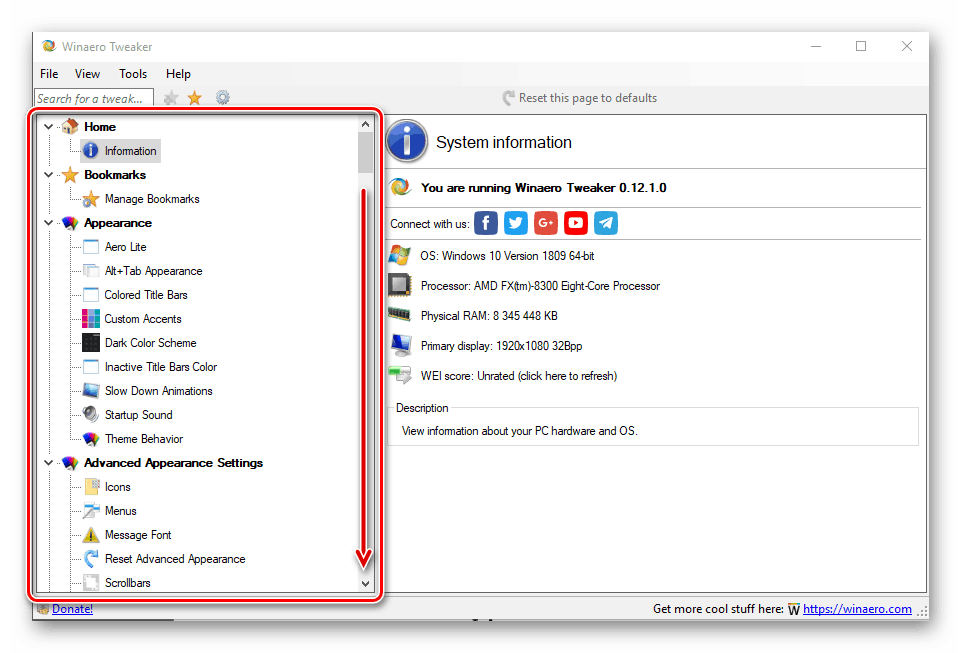
Task: Select Startup Sound tree item
Action: [139, 415]
